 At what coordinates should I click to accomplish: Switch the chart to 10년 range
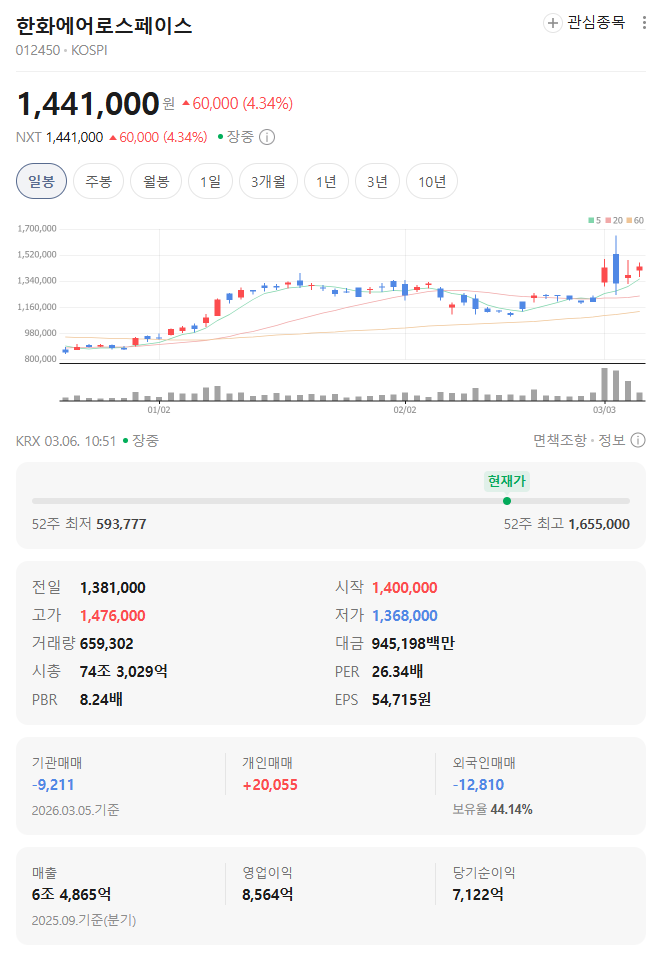(432, 181)
